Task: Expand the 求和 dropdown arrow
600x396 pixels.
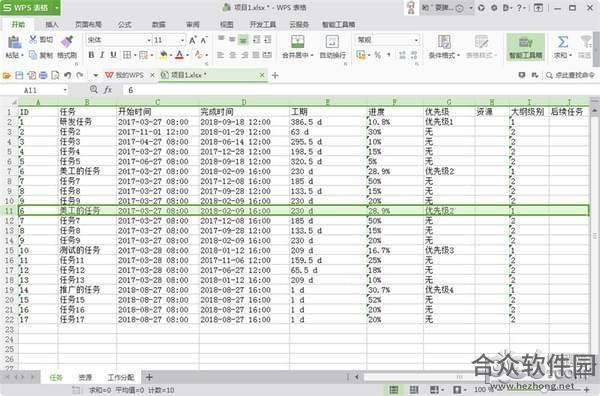Action: 571,55
